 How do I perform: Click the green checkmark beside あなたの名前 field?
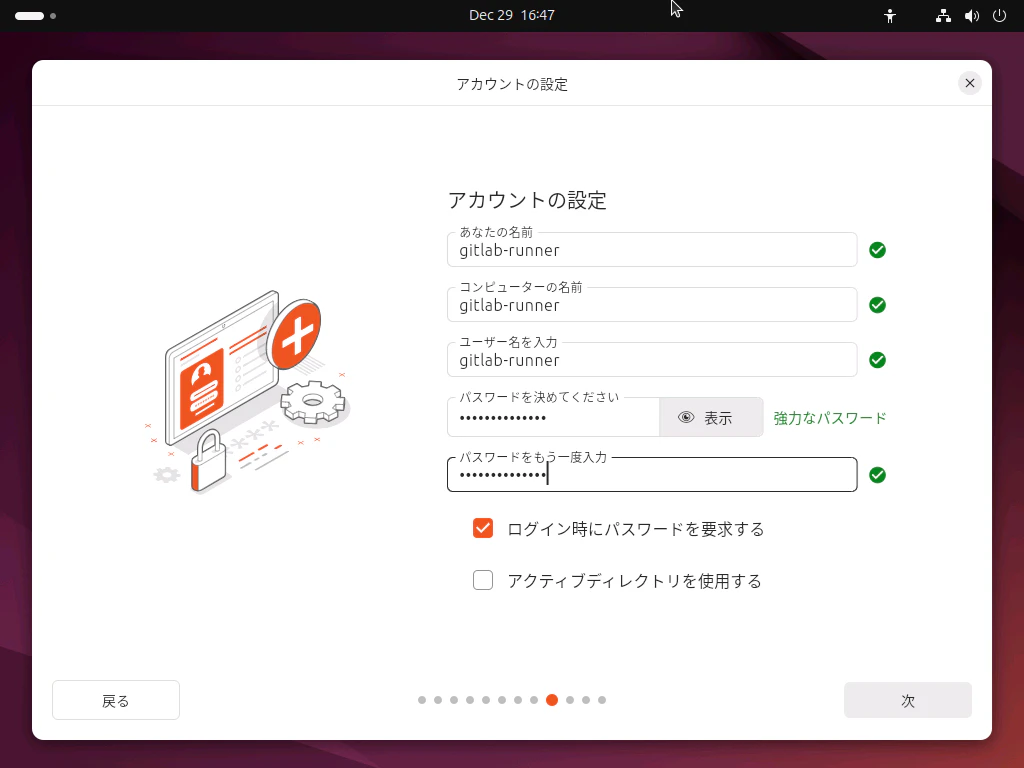(x=877, y=250)
